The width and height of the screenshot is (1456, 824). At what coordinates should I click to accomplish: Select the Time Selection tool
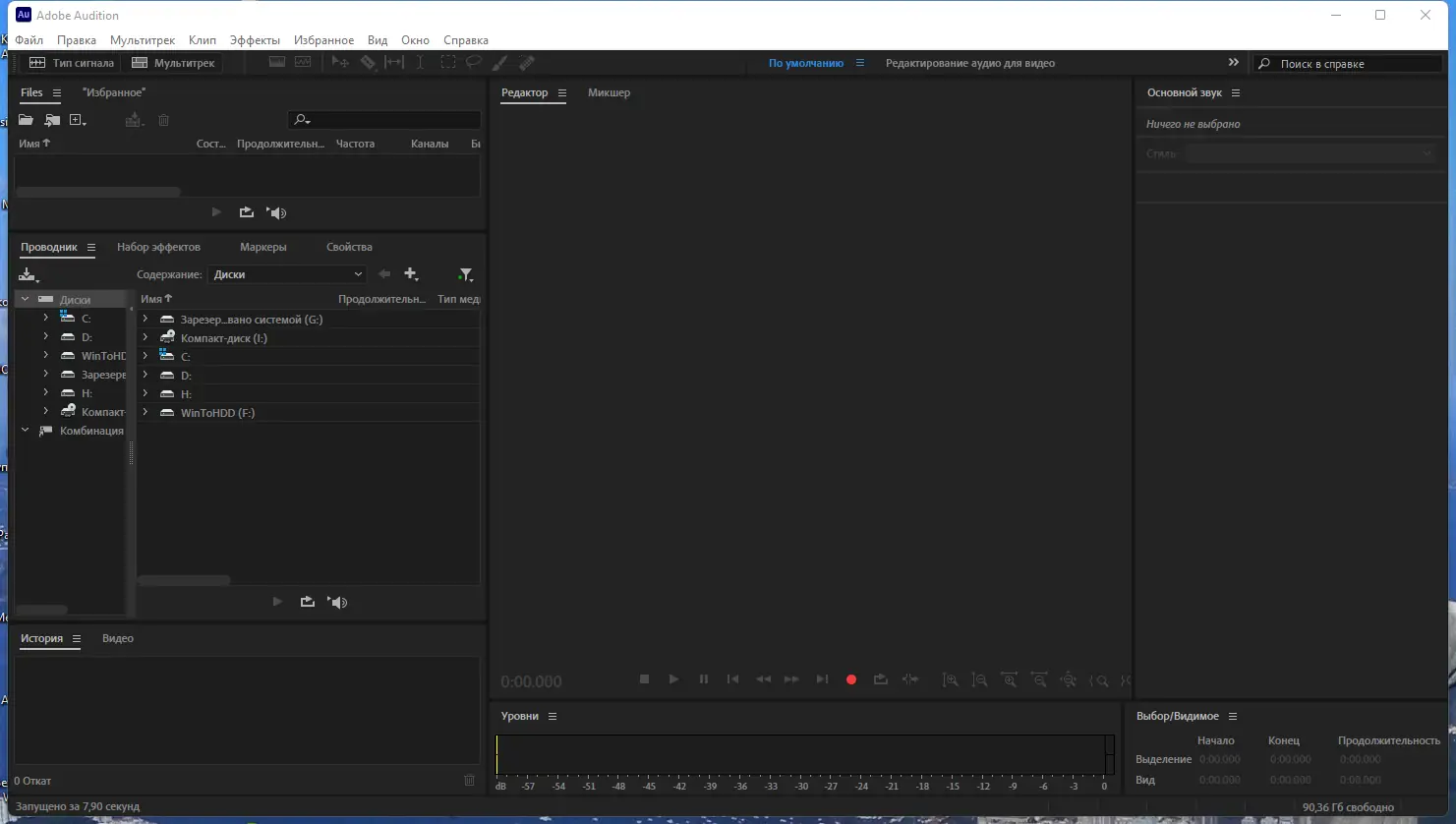[420, 62]
